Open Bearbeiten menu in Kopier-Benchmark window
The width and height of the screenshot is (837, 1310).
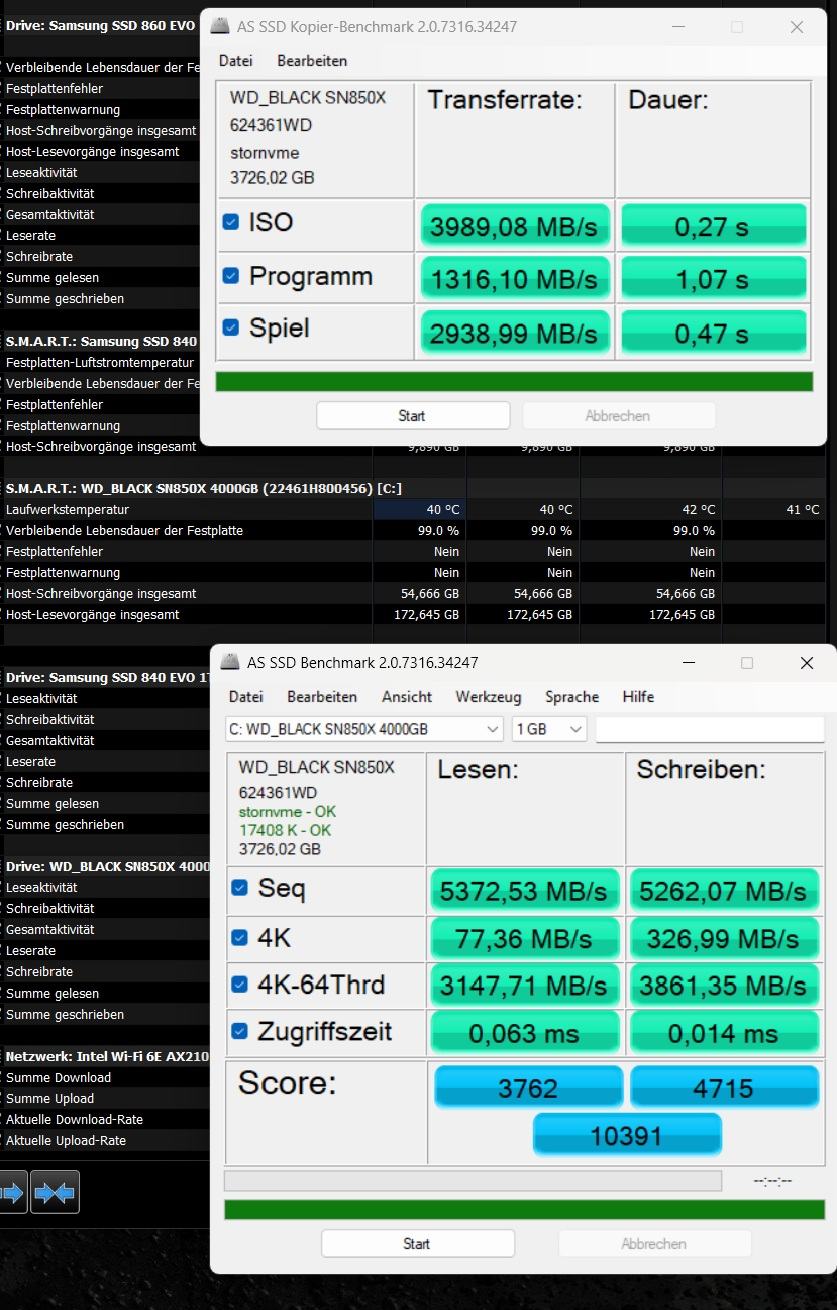(x=312, y=61)
